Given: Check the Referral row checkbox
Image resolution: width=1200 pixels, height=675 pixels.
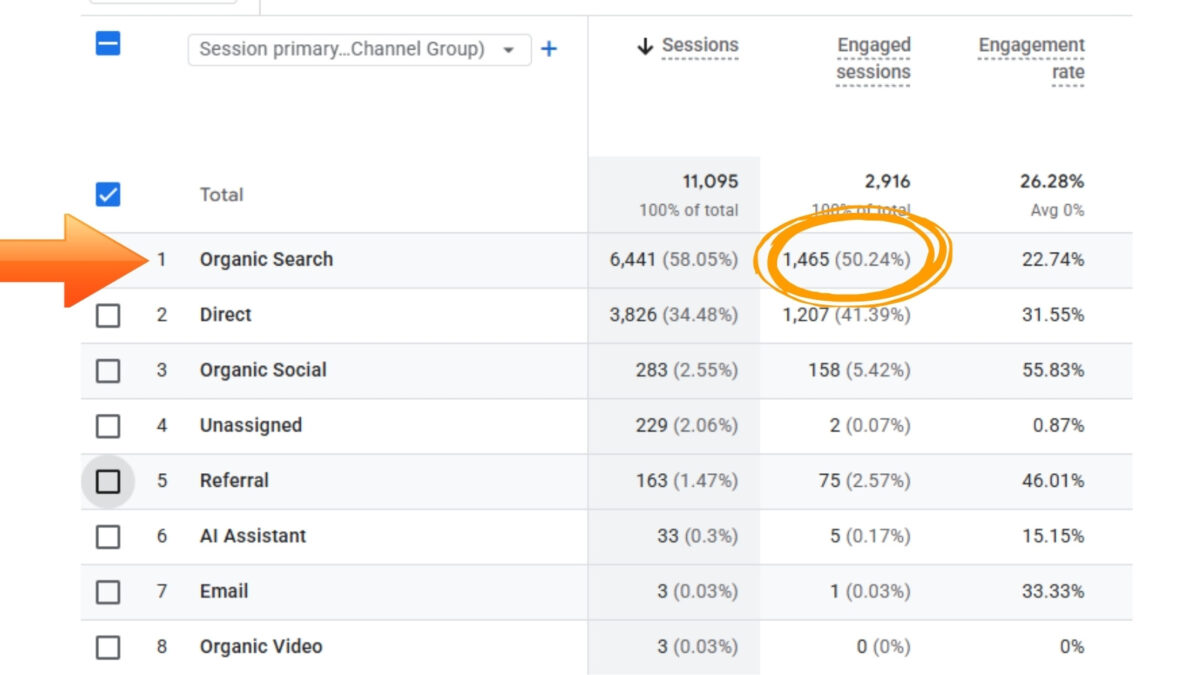Looking at the screenshot, I should click(108, 481).
